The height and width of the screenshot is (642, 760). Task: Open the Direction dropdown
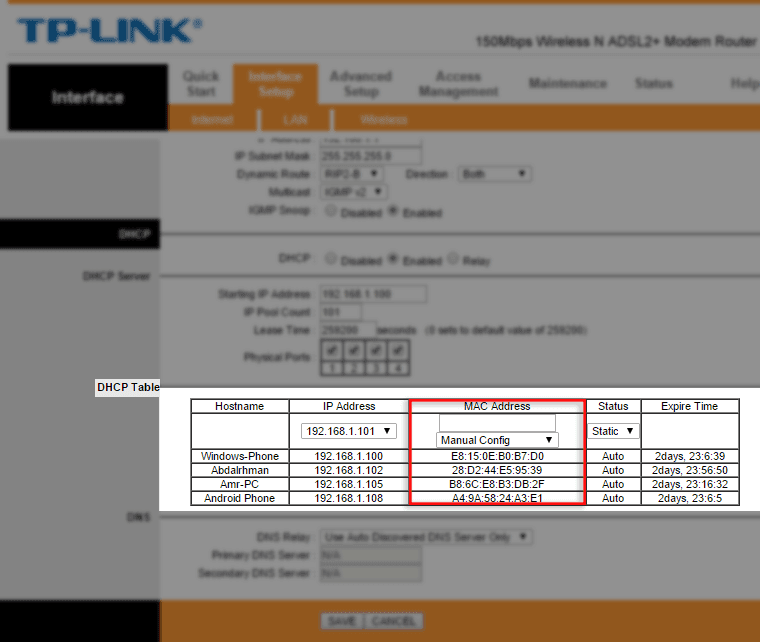click(494, 174)
